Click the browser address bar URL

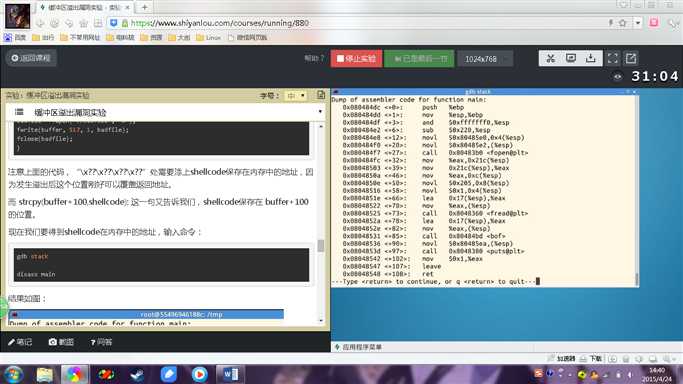(220, 23)
